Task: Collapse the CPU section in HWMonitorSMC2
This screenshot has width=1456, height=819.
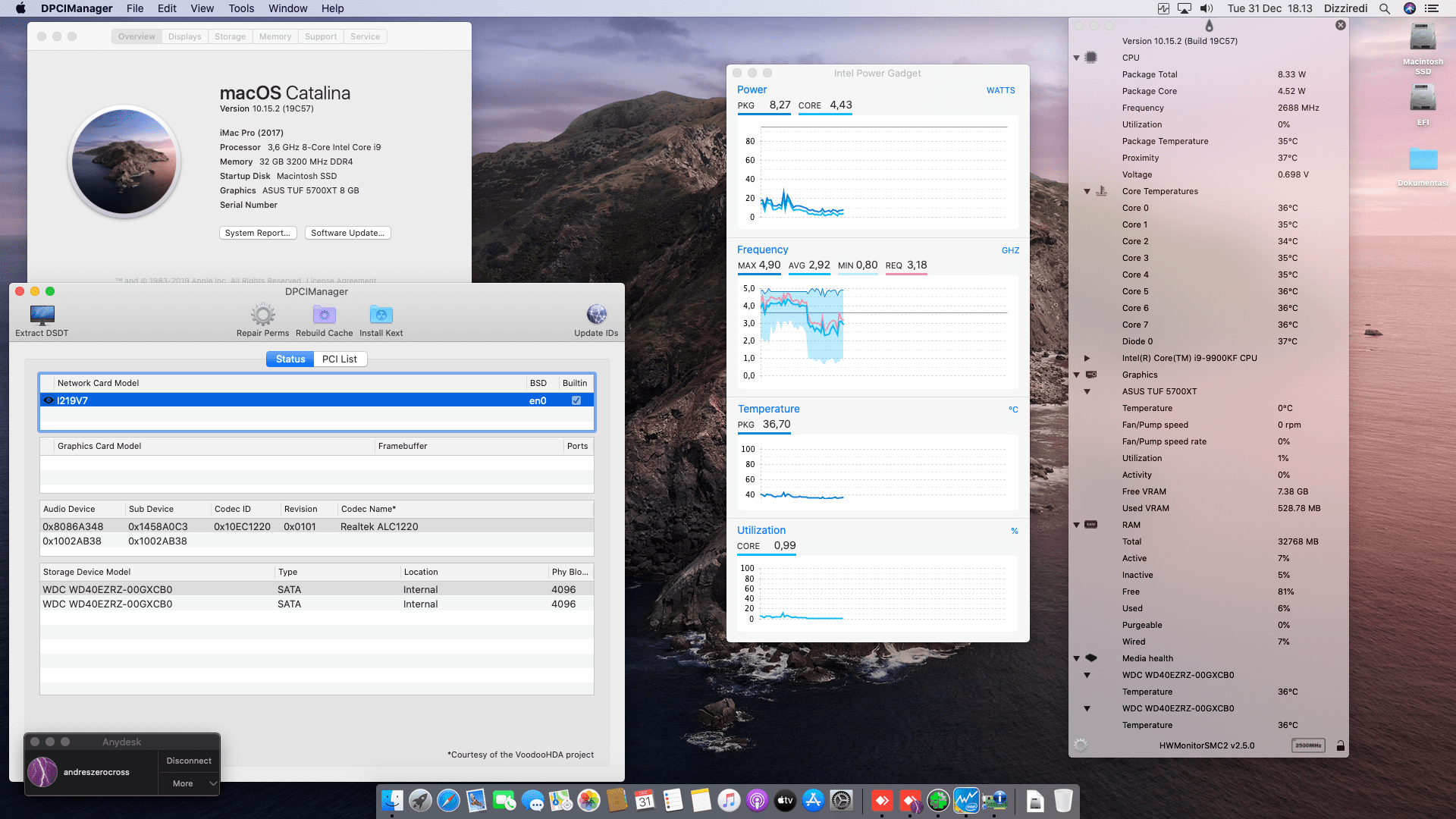Action: click(x=1076, y=58)
